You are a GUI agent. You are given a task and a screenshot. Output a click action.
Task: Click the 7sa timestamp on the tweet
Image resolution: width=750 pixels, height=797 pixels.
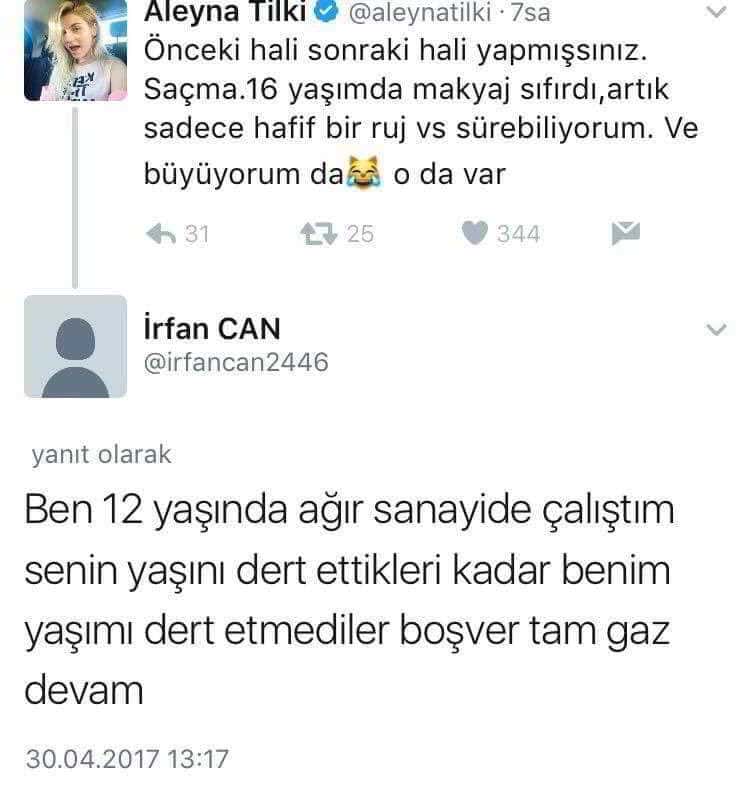530,12
